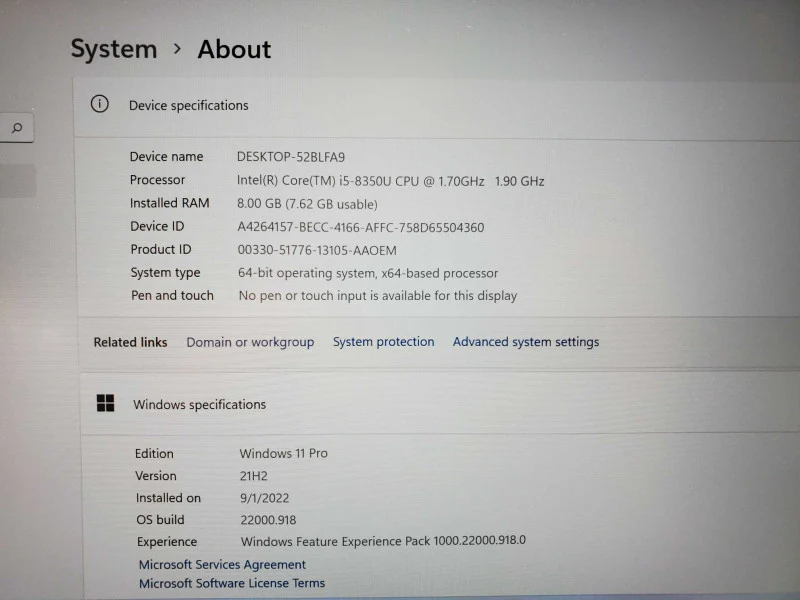Screen dimensions: 800x600
Task: Select Device ID value A4264157-BECC
Action: point(361,228)
